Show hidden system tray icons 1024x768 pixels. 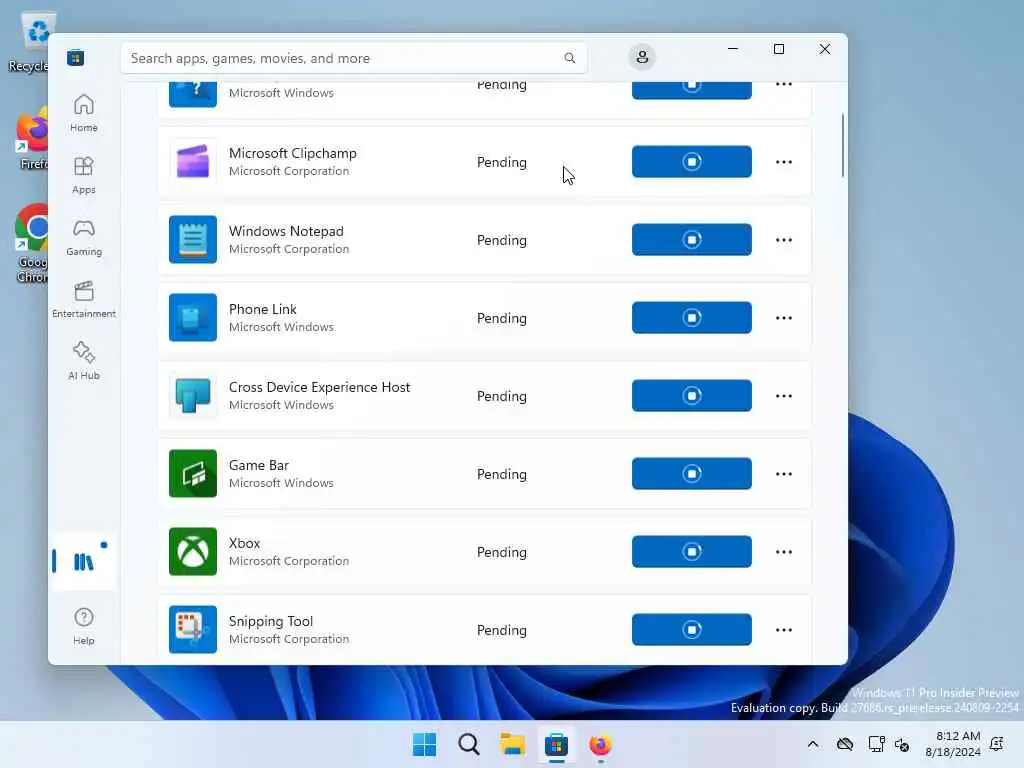pos(813,744)
